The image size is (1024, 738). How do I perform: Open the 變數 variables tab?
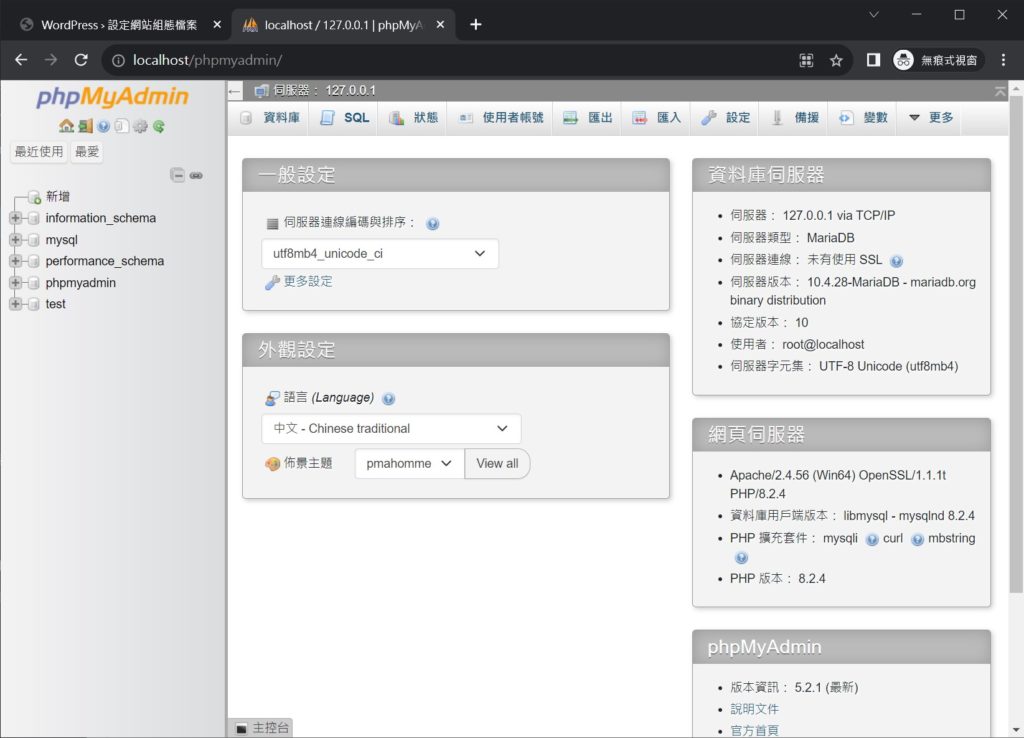coord(863,118)
